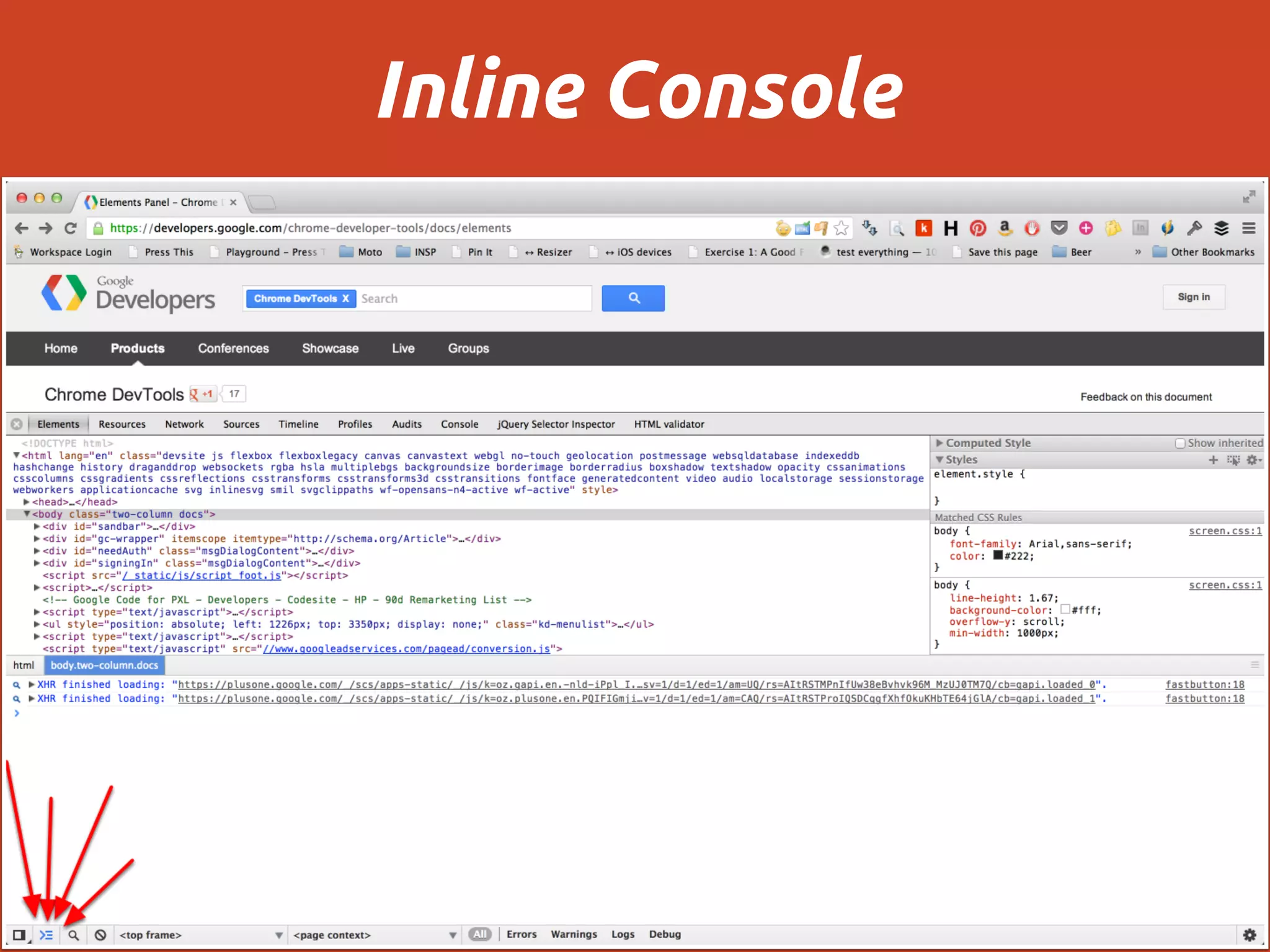
Task: Open DevTools settings gear at bottom right
Action: (x=1250, y=935)
